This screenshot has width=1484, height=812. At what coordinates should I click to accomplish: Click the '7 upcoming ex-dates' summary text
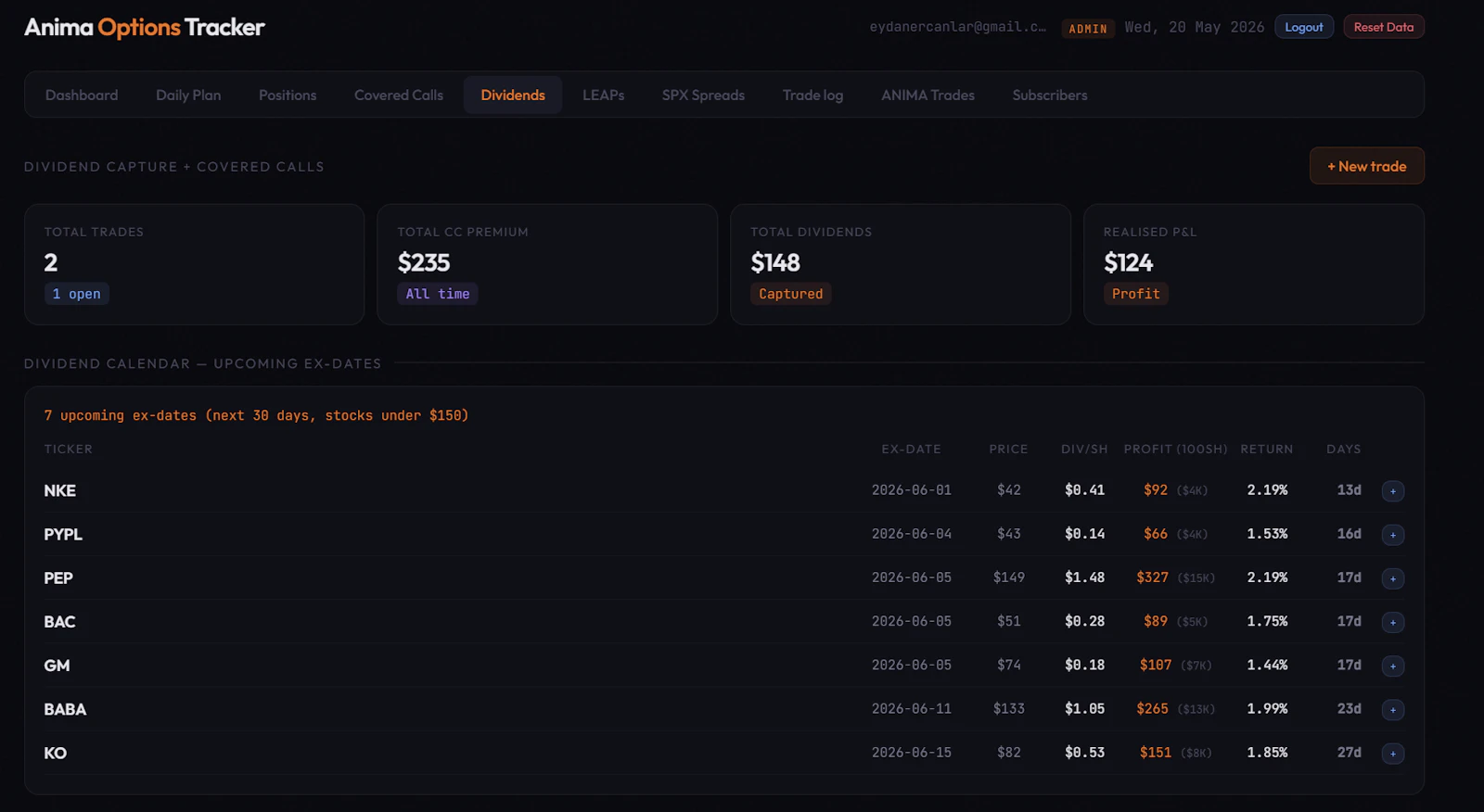coord(256,415)
